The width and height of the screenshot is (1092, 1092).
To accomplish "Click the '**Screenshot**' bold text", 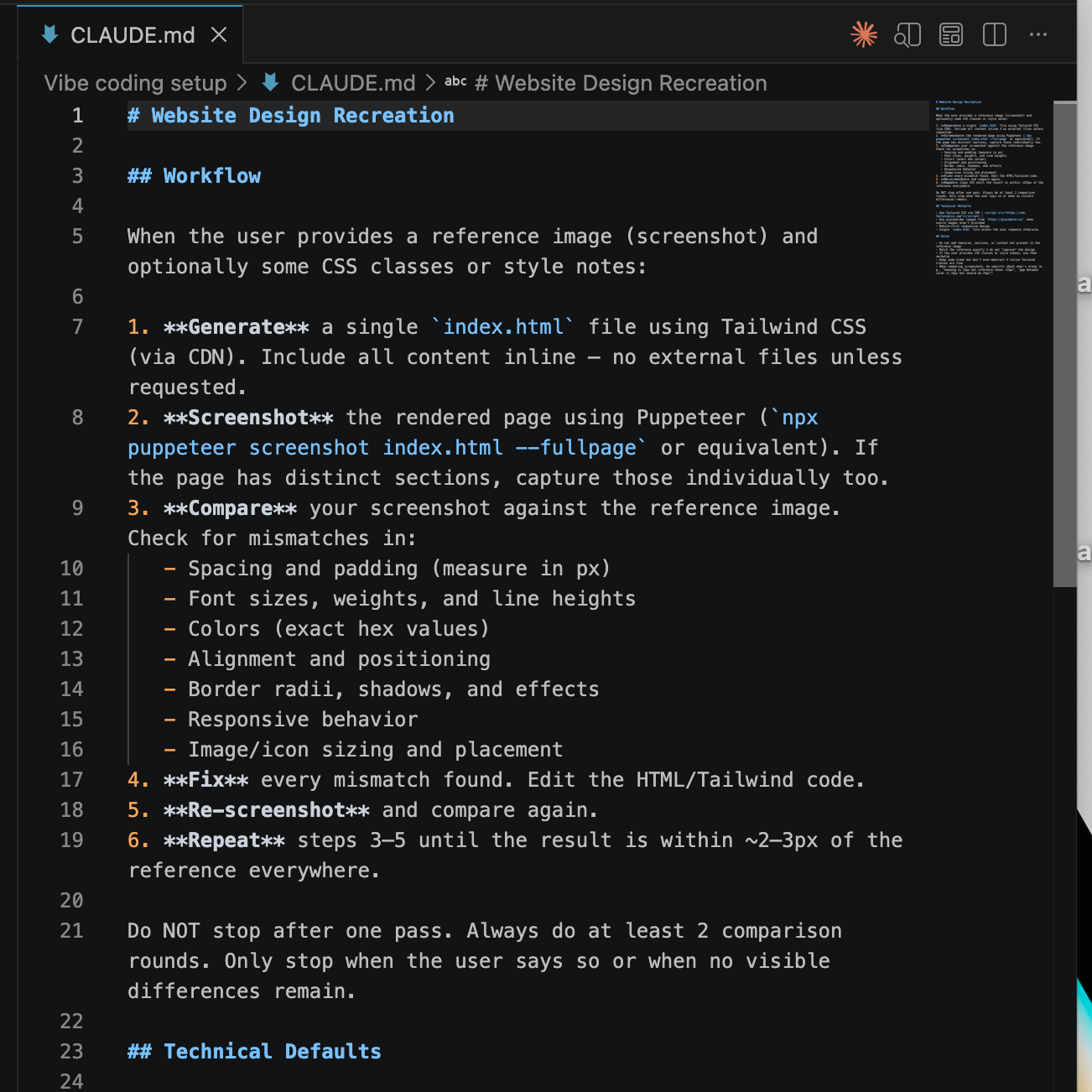I will click(x=248, y=418).
